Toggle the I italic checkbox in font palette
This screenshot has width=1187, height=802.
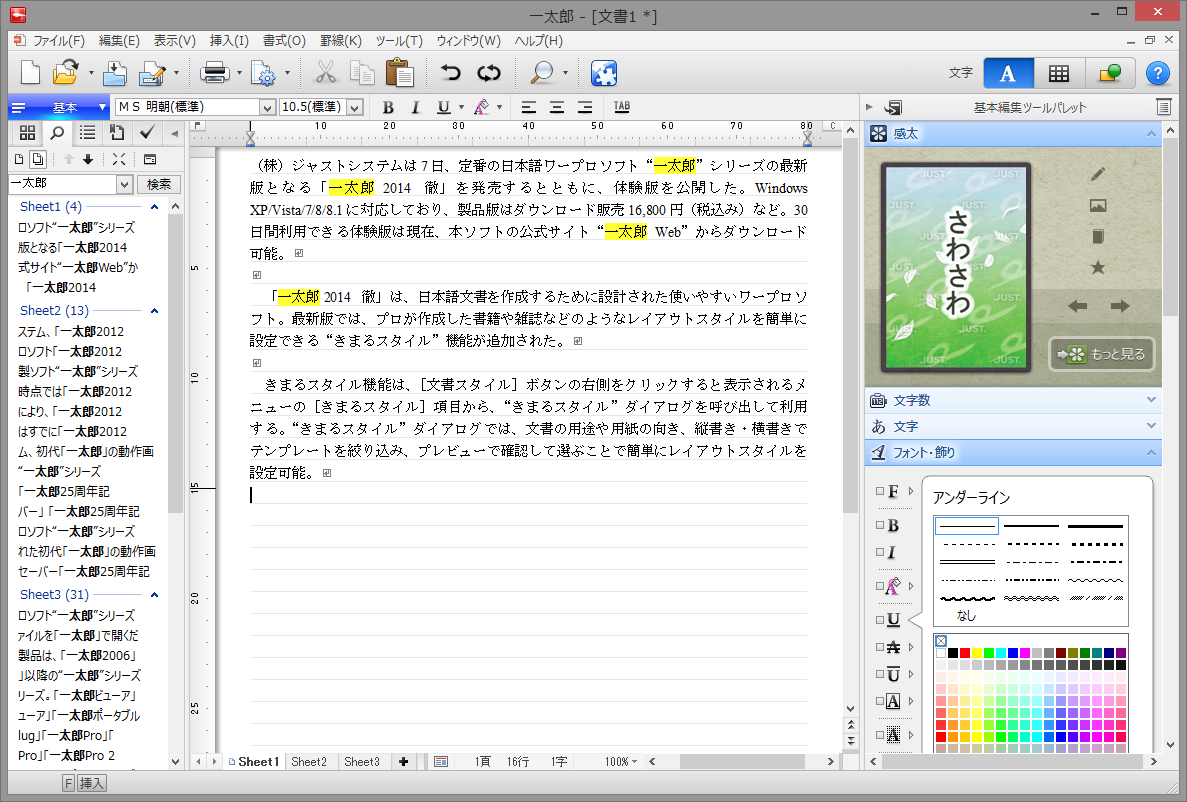point(879,551)
